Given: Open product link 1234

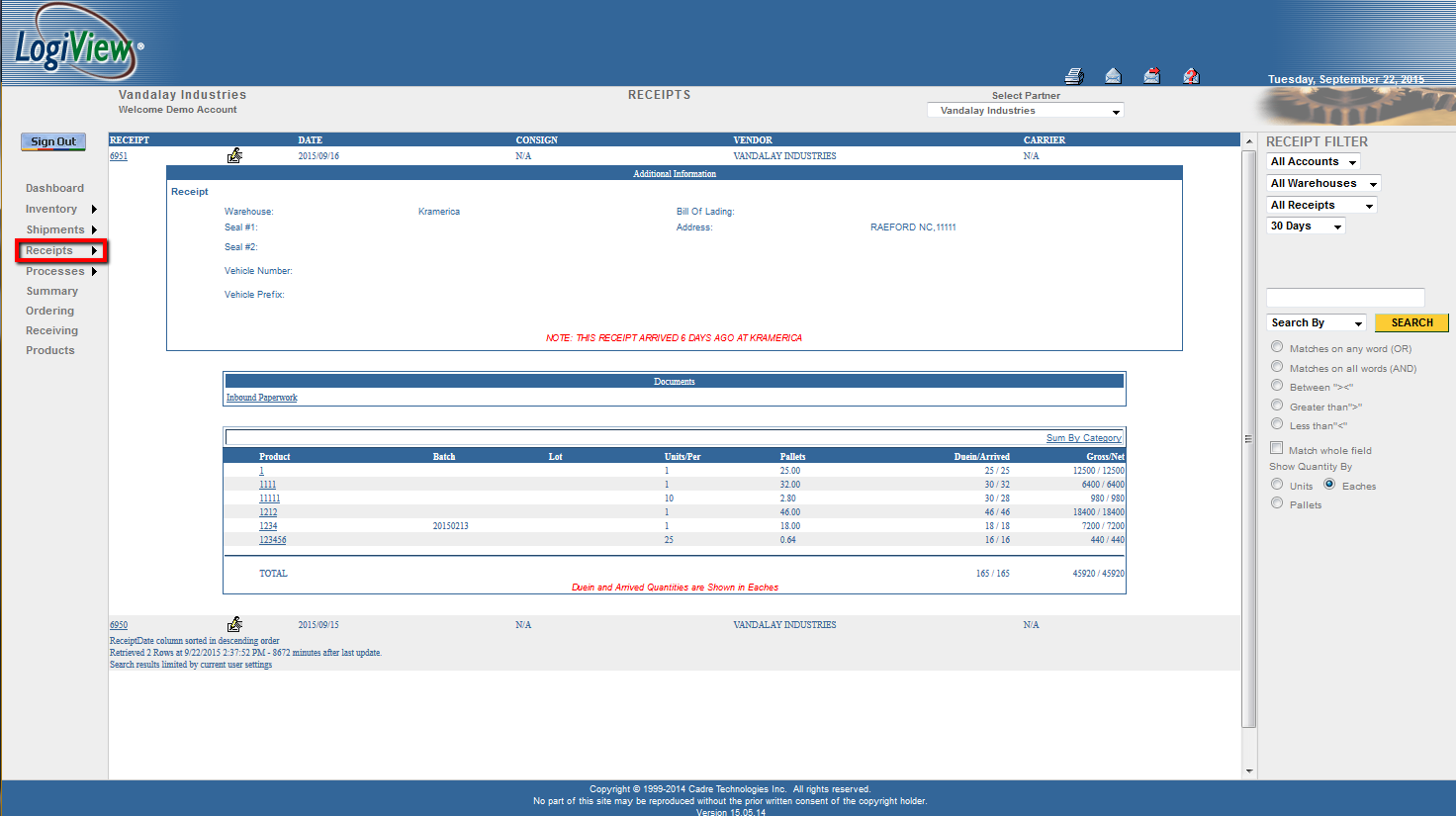Looking at the screenshot, I should (x=268, y=526).
